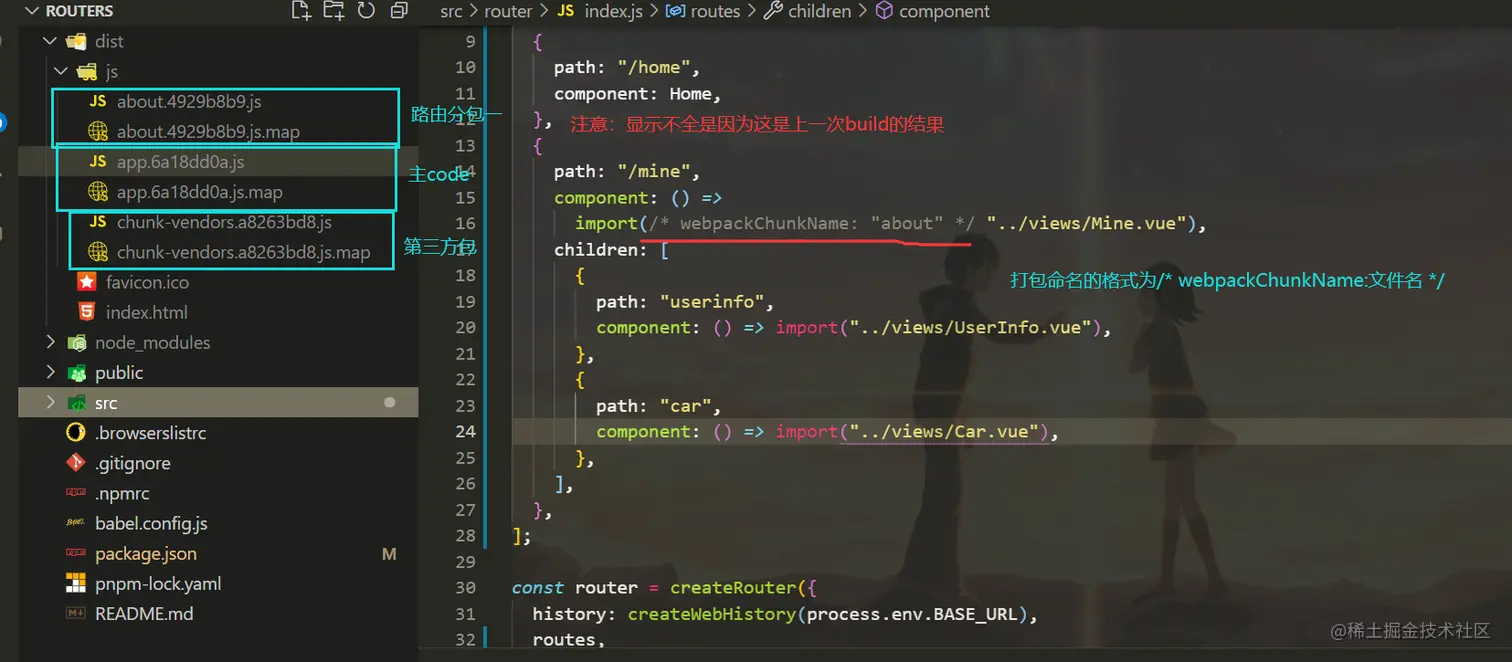
Task: Click the map icon of chunk-vendors.a8263bd8.js.map
Action: (97, 252)
